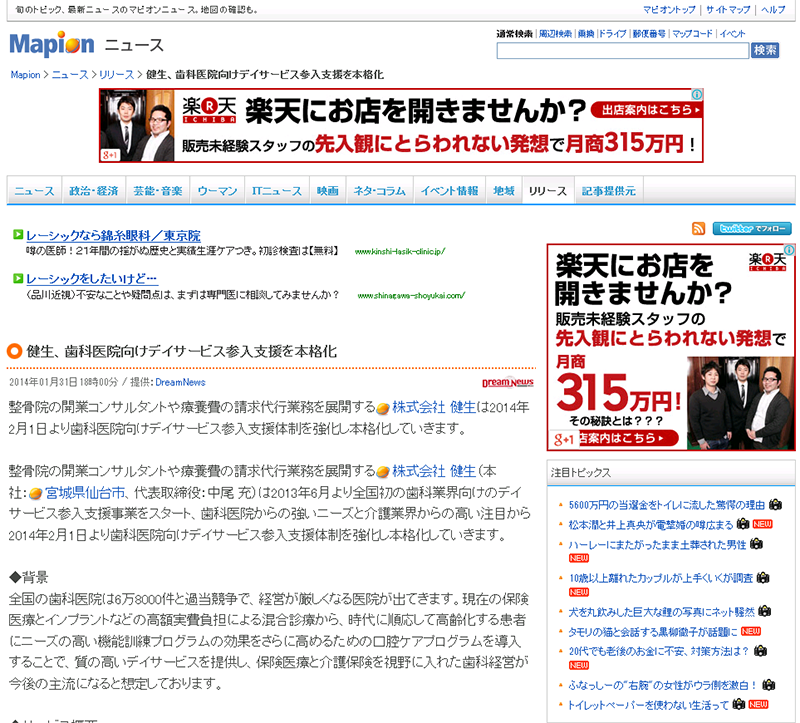Screen dimensions: 800x723
Task: Click the Twitterでフォロー button
Action: [x=752, y=229]
